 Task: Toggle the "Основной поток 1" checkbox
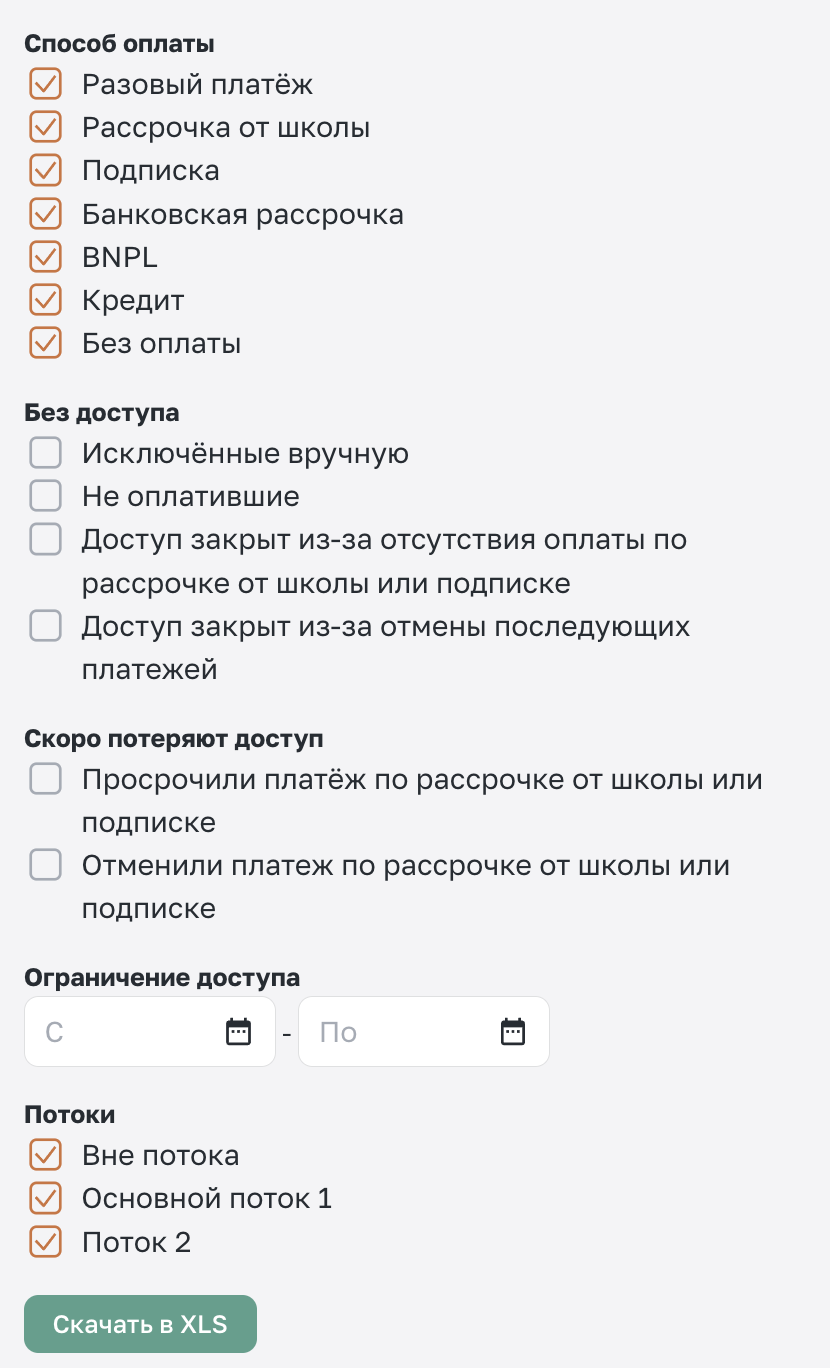click(x=46, y=1198)
